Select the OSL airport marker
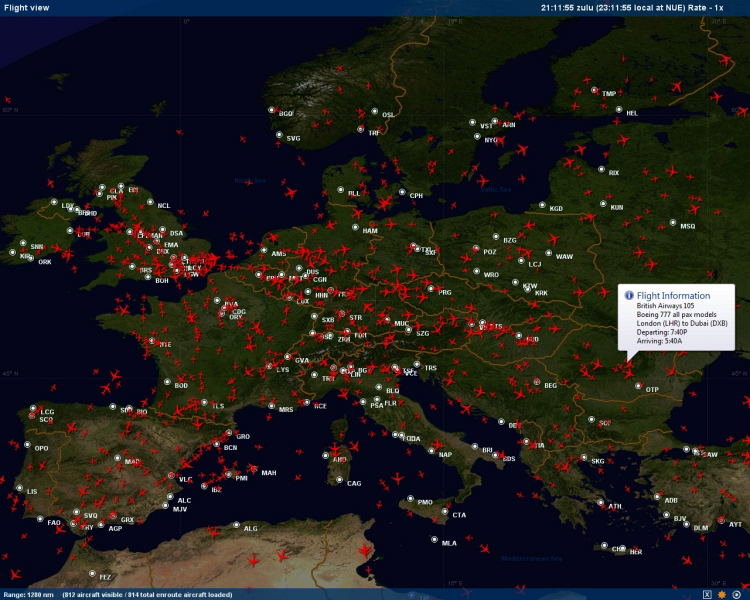 pos(375,111)
